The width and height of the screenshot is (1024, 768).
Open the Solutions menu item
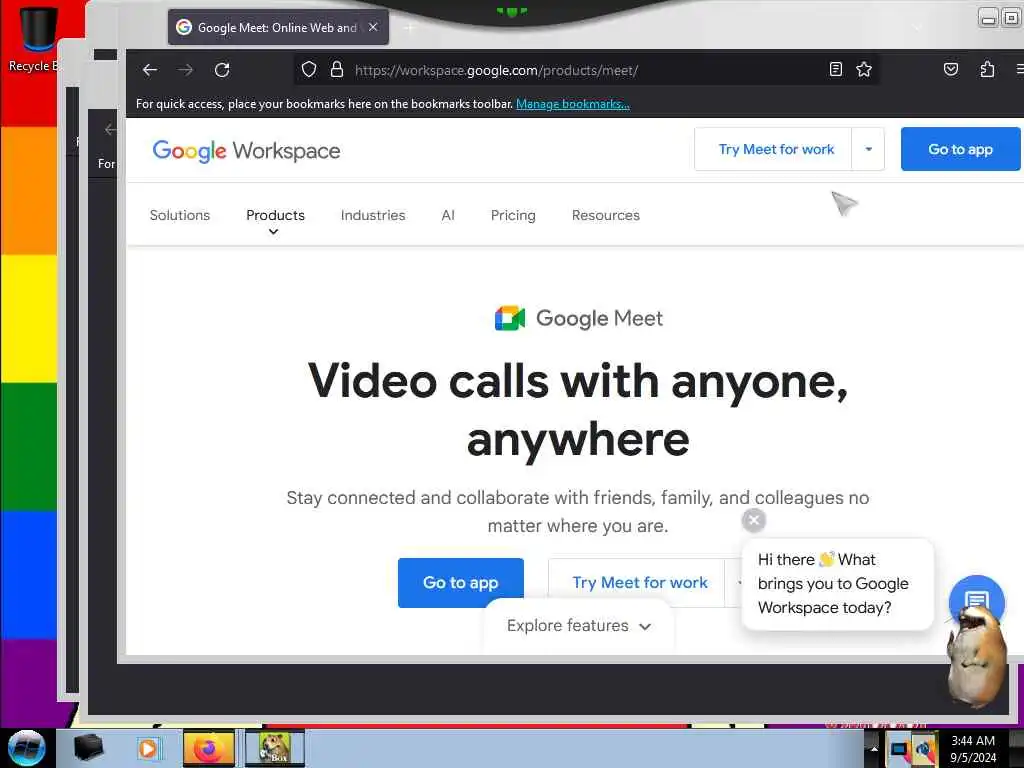[x=180, y=216]
